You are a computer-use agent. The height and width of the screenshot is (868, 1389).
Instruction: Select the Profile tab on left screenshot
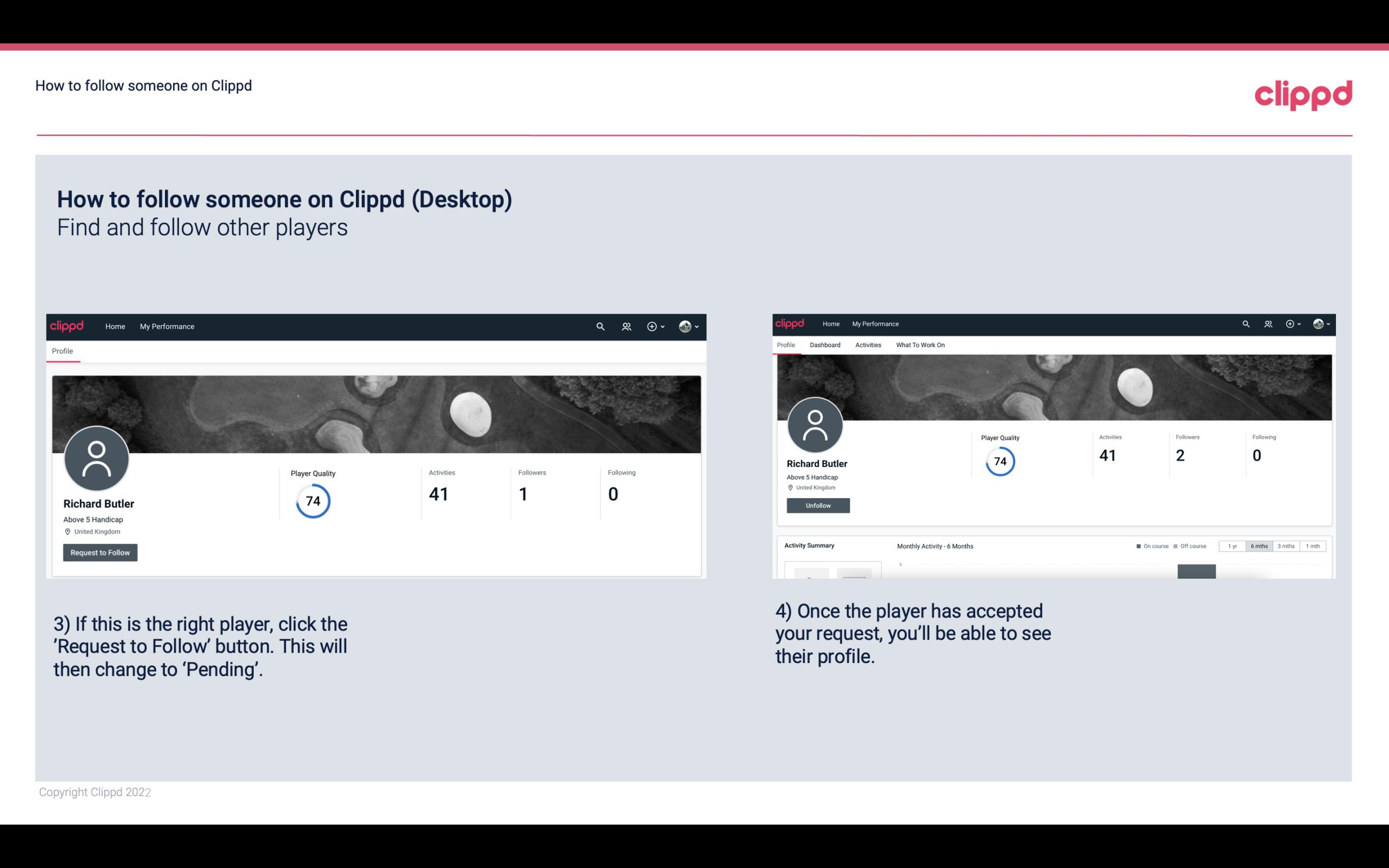62,351
